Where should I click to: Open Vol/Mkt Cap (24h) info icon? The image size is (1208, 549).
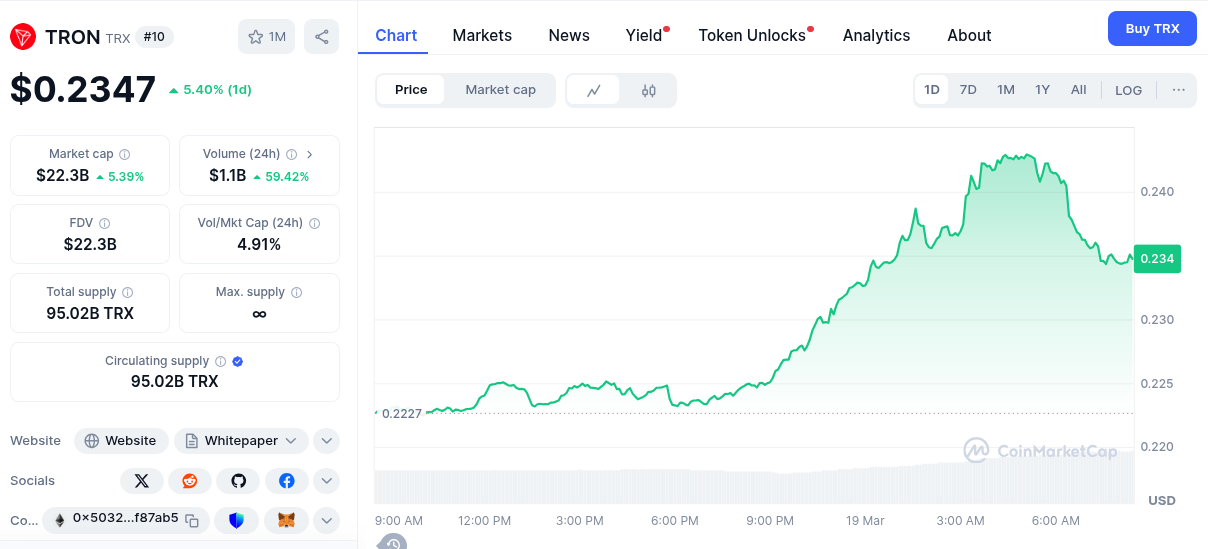314,223
